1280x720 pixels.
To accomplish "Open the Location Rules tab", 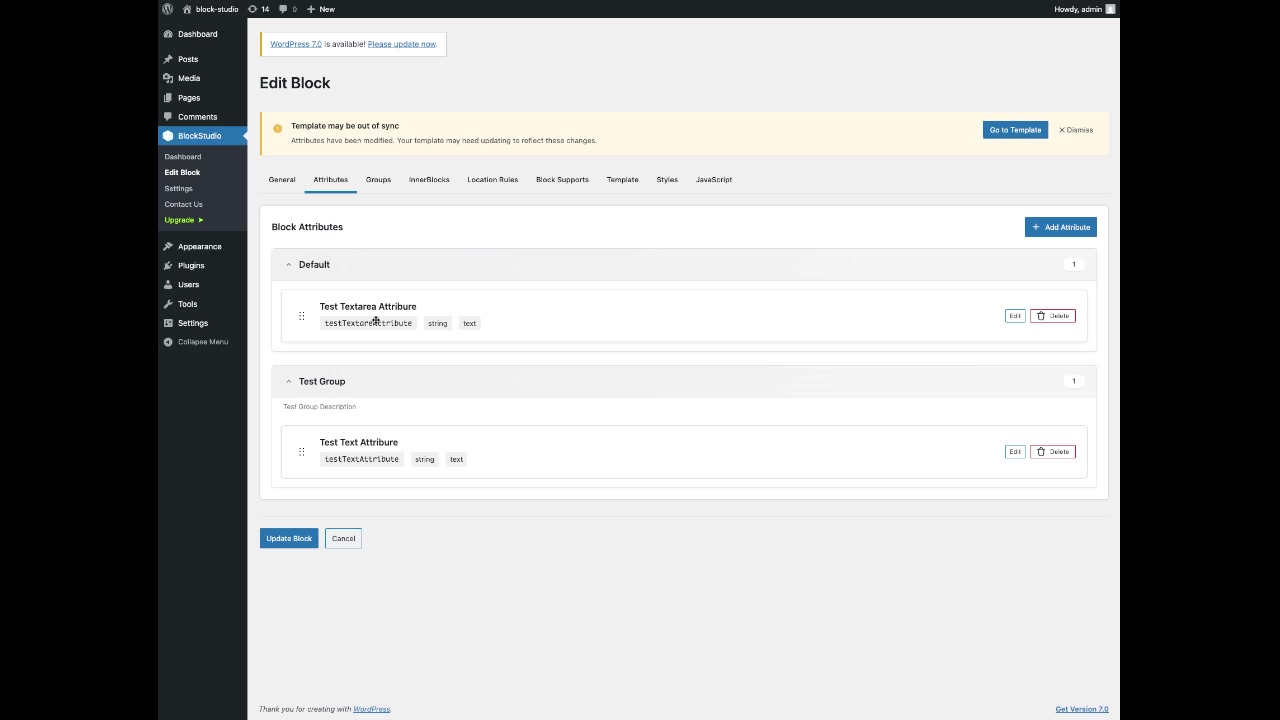I will coord(492,180).
